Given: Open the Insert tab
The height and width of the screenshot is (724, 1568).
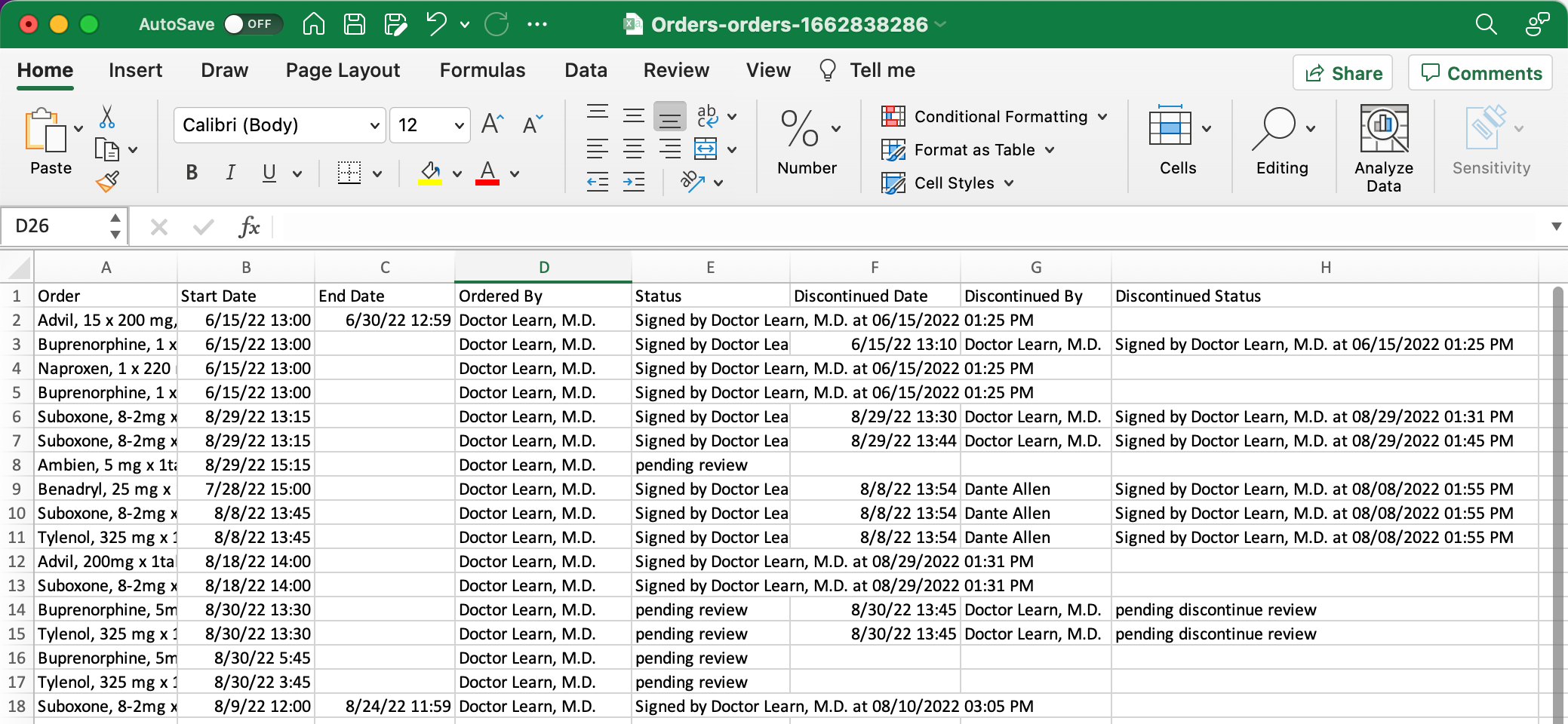Looking at the screenshot, I should point(135,70).
